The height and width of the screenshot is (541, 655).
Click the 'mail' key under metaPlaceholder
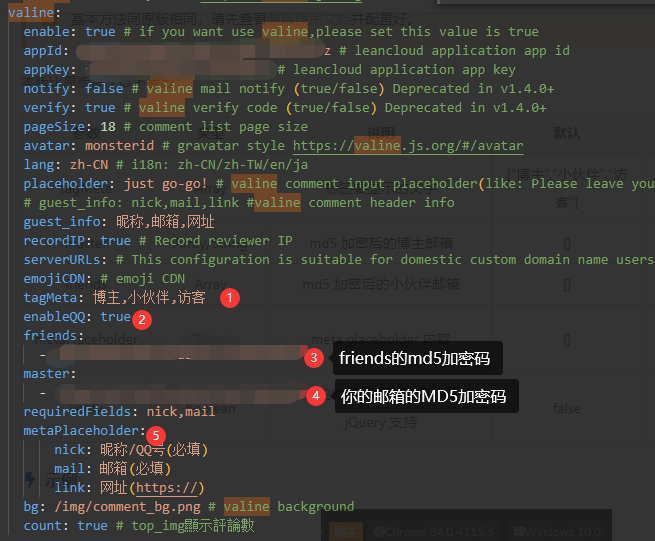[69, 469]
